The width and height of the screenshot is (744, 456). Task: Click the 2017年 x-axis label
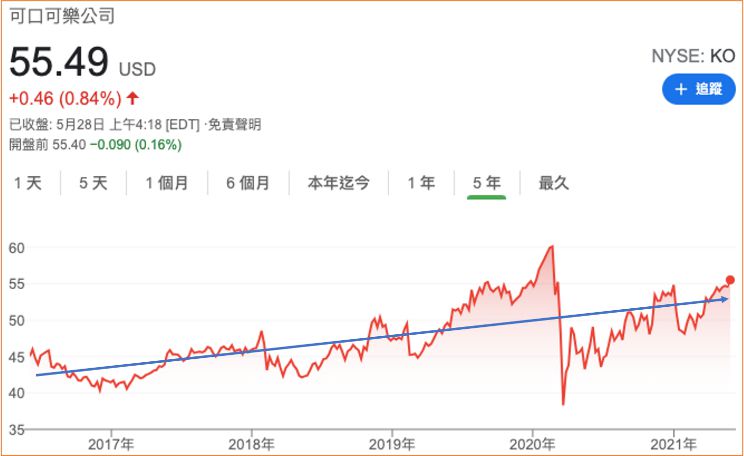point(111,445)
